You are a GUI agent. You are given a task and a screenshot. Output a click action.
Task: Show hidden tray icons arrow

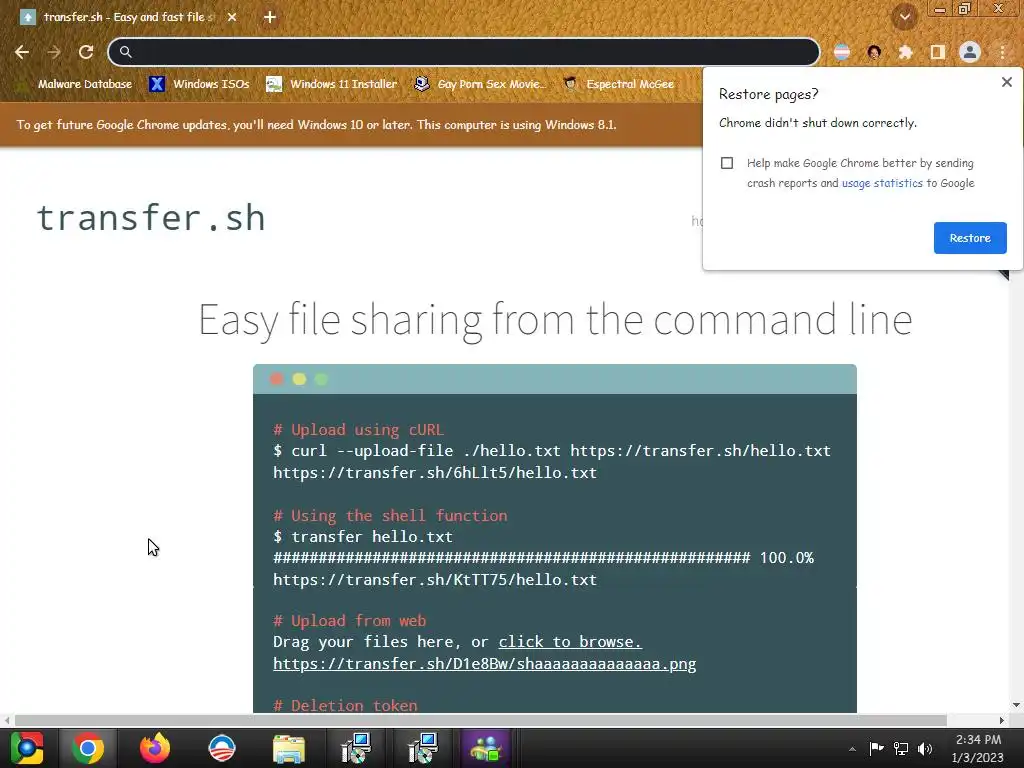point(852,749)
